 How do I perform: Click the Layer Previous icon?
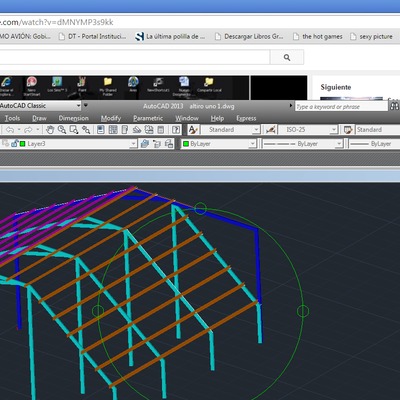[x=157, y=144]
